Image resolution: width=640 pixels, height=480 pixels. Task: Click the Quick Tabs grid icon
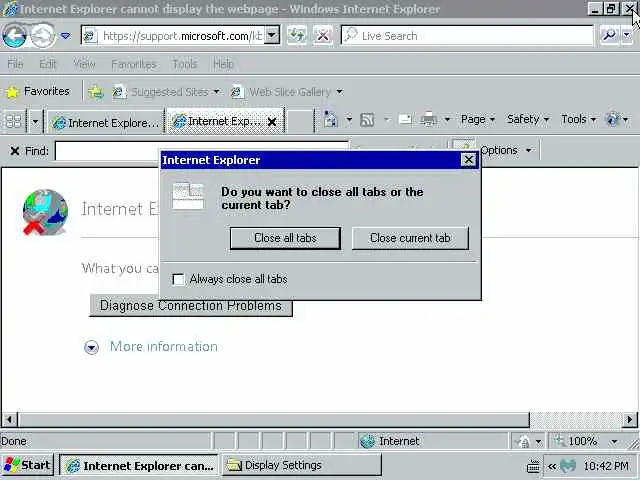pyautogui.click(x=13, y=121)
